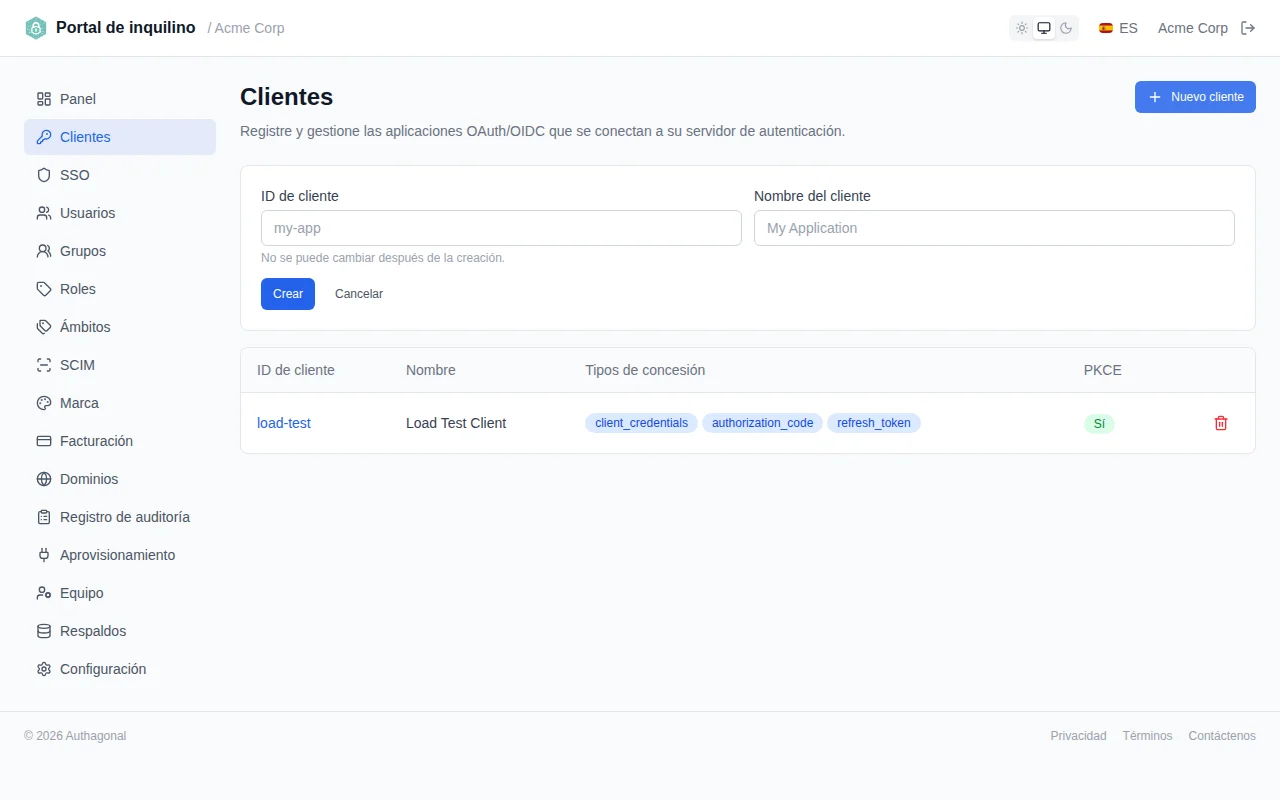Click the Registro de auditoría clipboard icon

(44, 517)
